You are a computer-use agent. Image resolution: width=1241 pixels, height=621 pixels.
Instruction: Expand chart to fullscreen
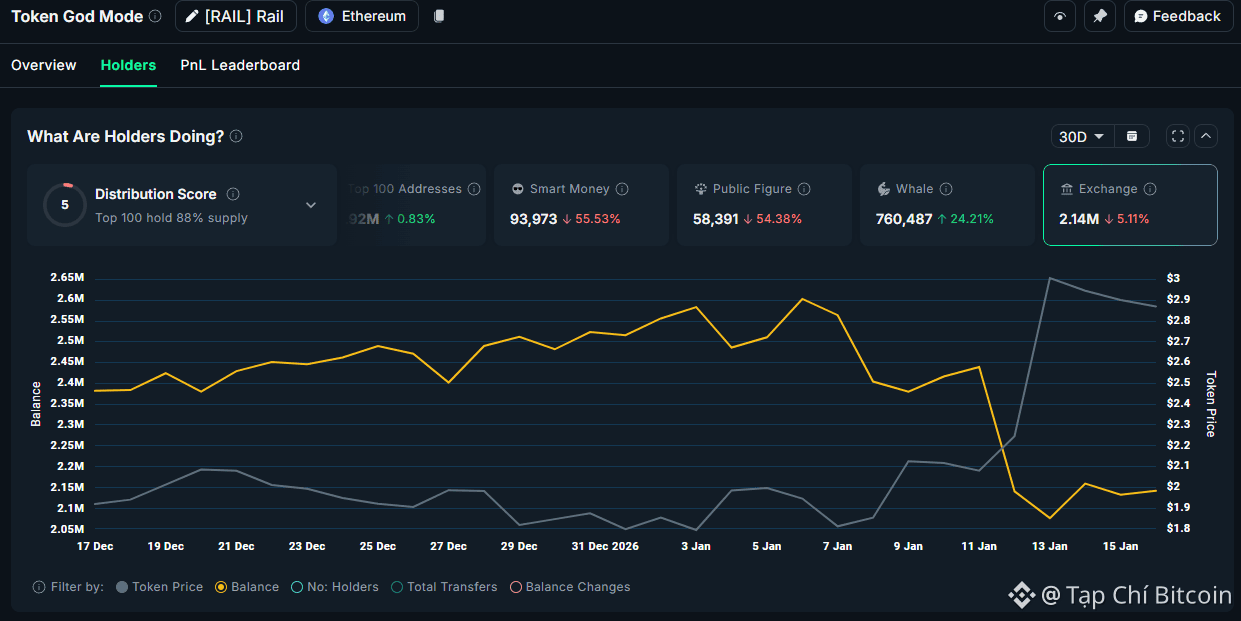1178,136
